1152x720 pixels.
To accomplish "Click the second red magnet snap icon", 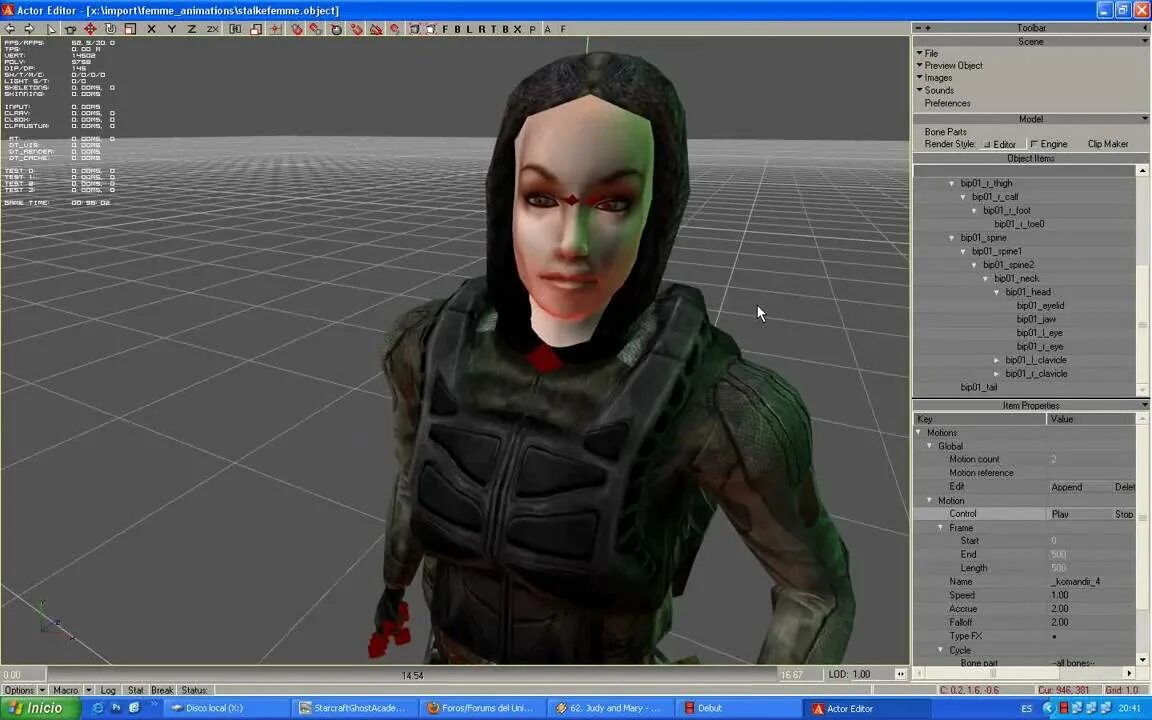I will click(316, 29).
